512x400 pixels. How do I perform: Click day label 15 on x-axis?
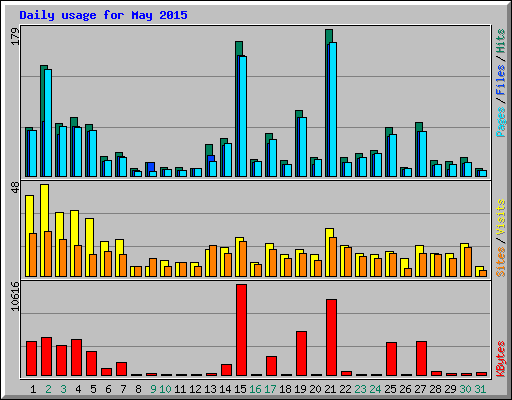(240, 389)
